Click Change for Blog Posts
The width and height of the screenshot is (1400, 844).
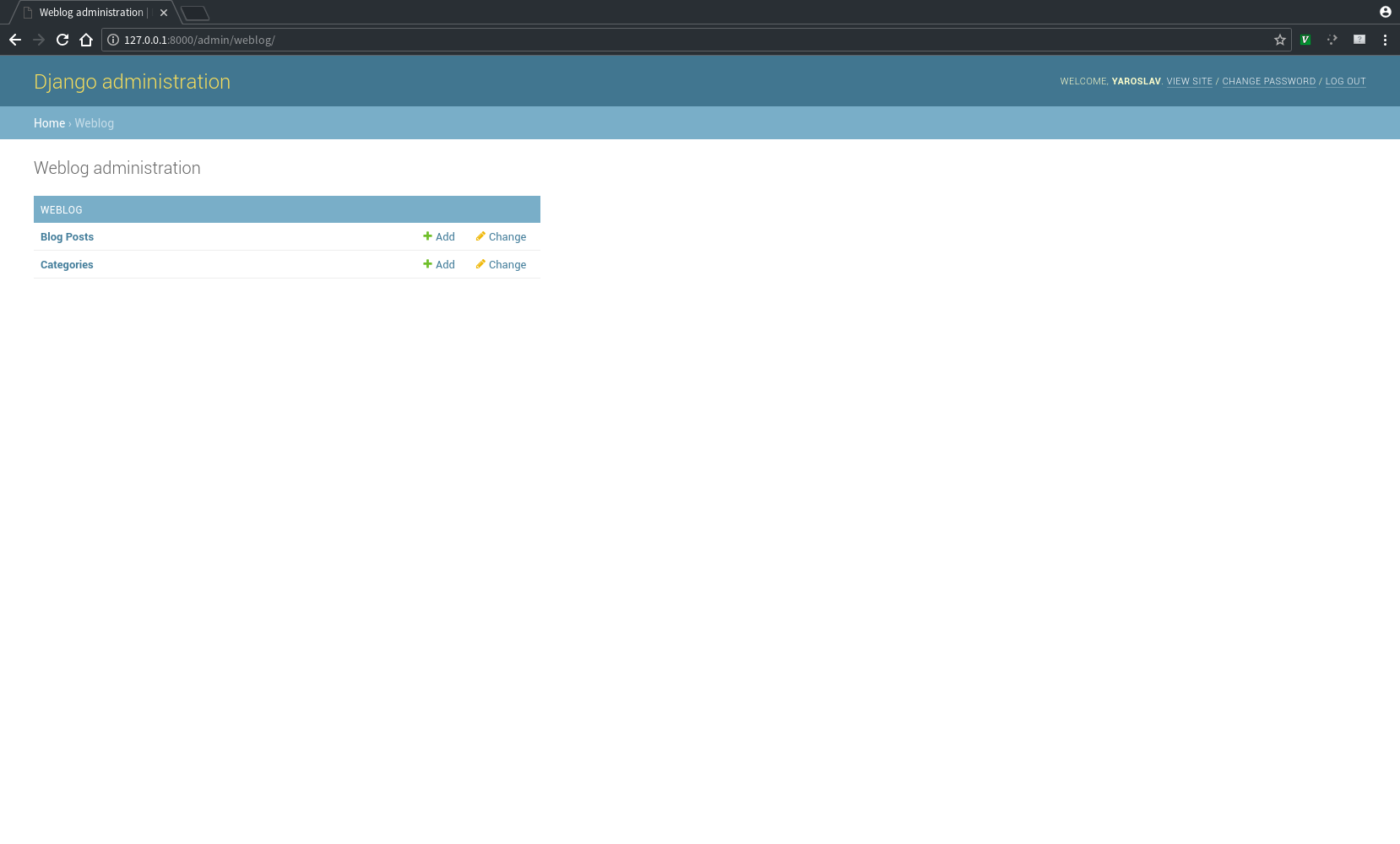pos(501,237)
